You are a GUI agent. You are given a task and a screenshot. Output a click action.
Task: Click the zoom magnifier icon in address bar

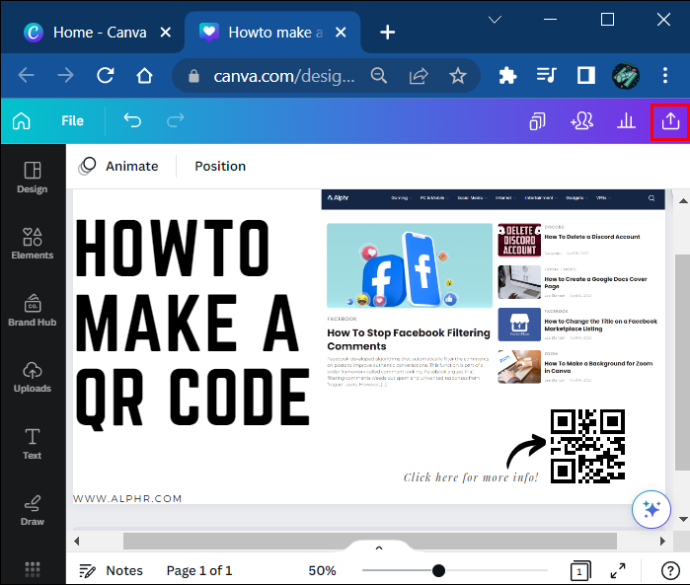tap(378, 76)
